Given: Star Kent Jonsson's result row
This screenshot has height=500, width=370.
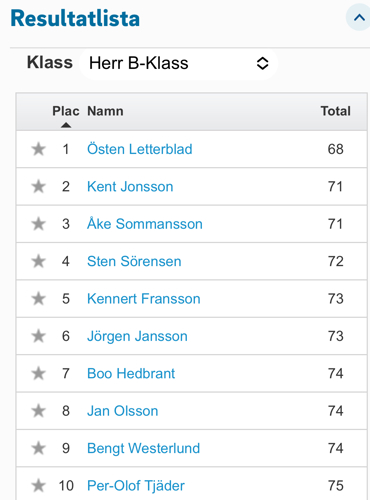Looking at the screenshot, I should (38, 186).
